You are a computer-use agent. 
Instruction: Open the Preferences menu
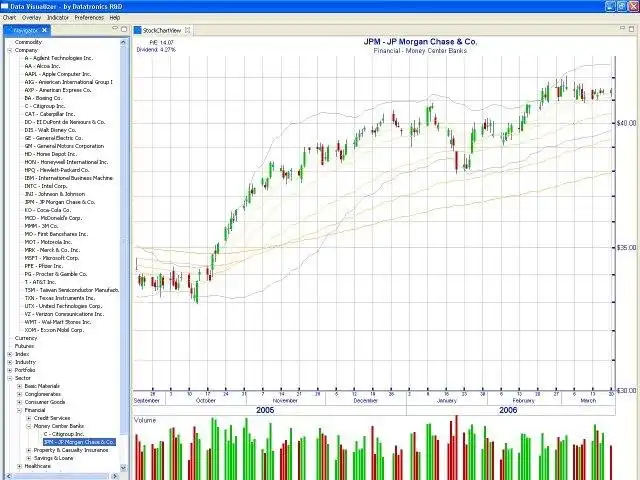tap(89, 18)
